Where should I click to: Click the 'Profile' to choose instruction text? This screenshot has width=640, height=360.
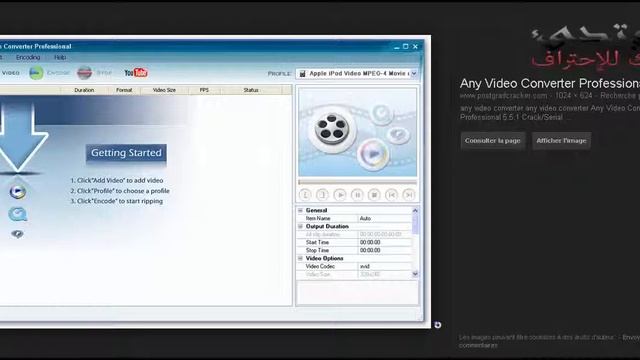120,191
